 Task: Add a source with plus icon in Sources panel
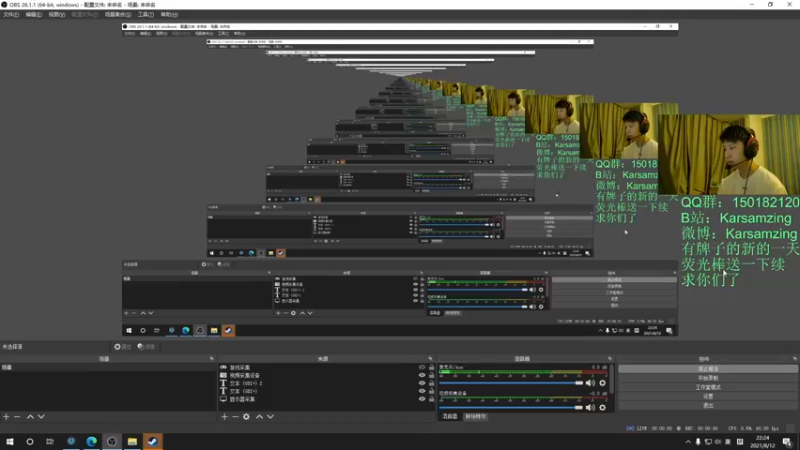[x=224, y=417]
